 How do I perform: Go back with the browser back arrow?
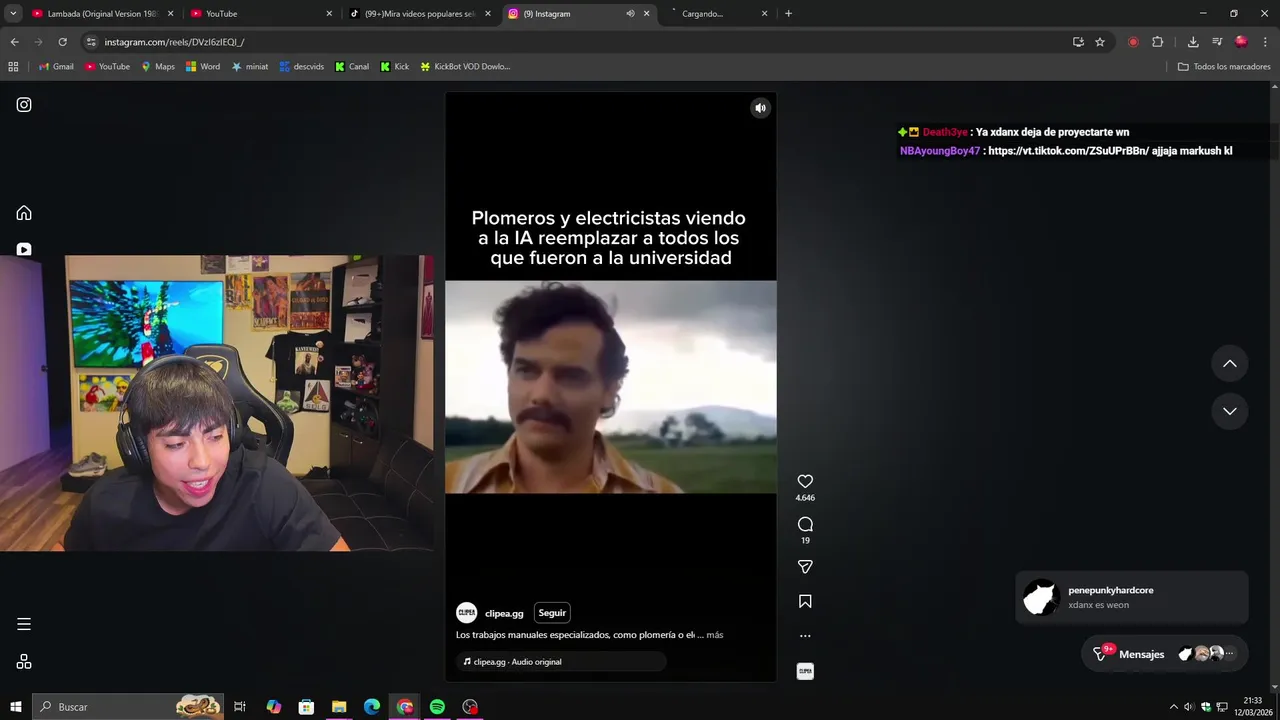[x=14, y=42]
